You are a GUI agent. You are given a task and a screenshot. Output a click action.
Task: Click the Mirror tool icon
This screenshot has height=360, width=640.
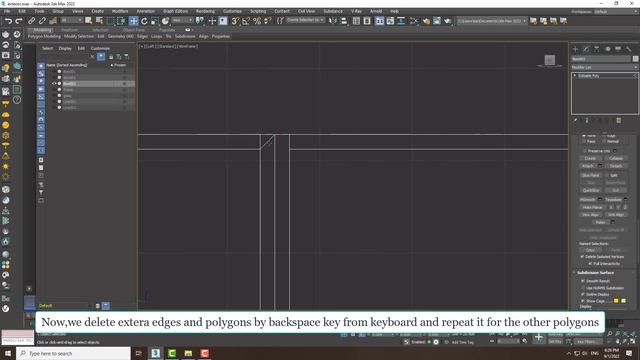coord(333,20)
